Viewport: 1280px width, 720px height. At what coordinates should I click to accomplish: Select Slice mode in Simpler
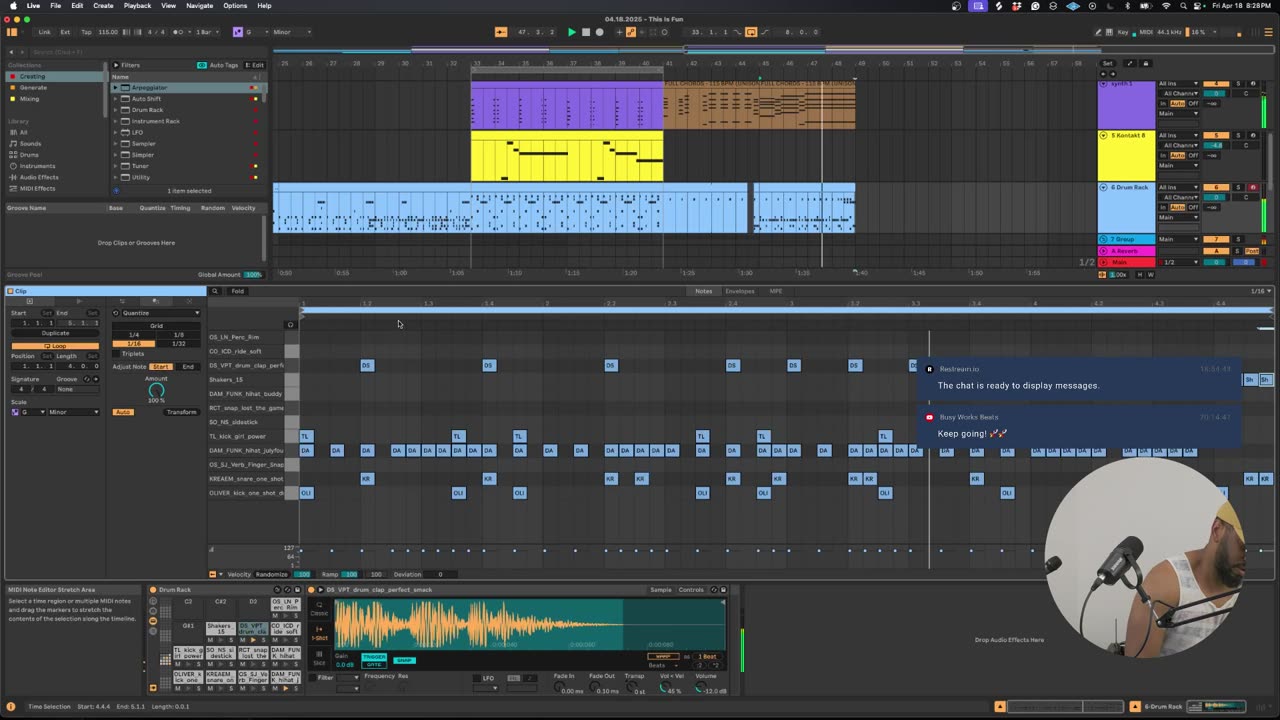[319, 659]
